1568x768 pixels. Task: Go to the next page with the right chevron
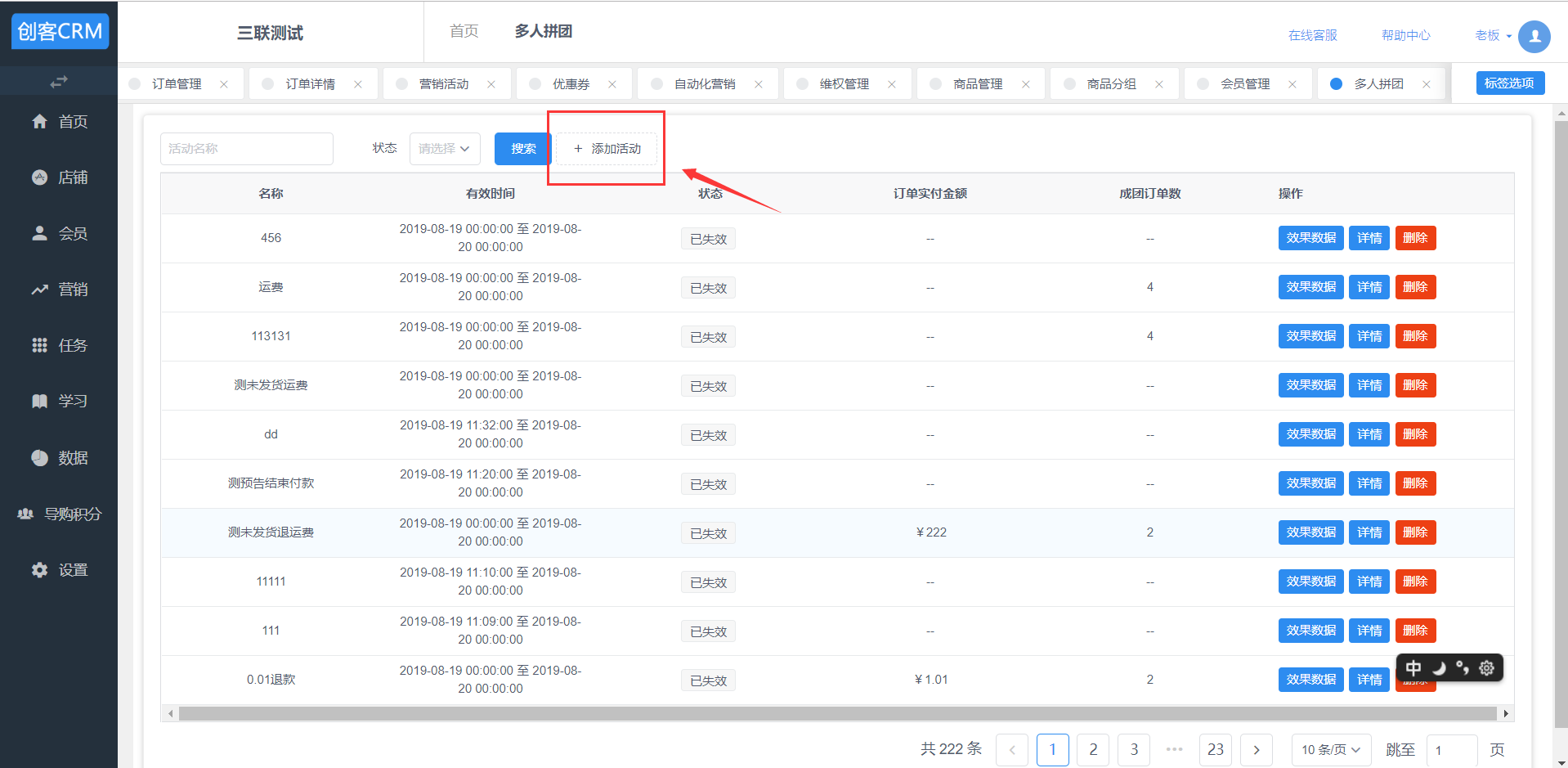pyautogui.click(x=1257, y=750)
